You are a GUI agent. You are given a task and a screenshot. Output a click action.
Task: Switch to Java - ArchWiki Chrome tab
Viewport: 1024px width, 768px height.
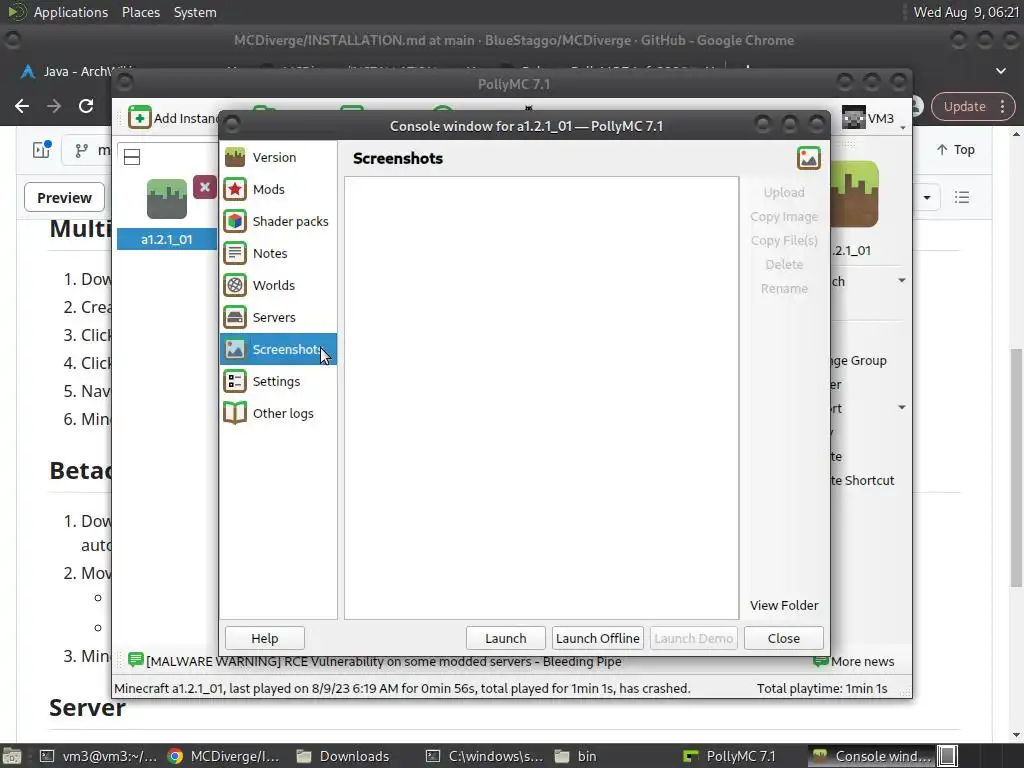tap(77, 71)
